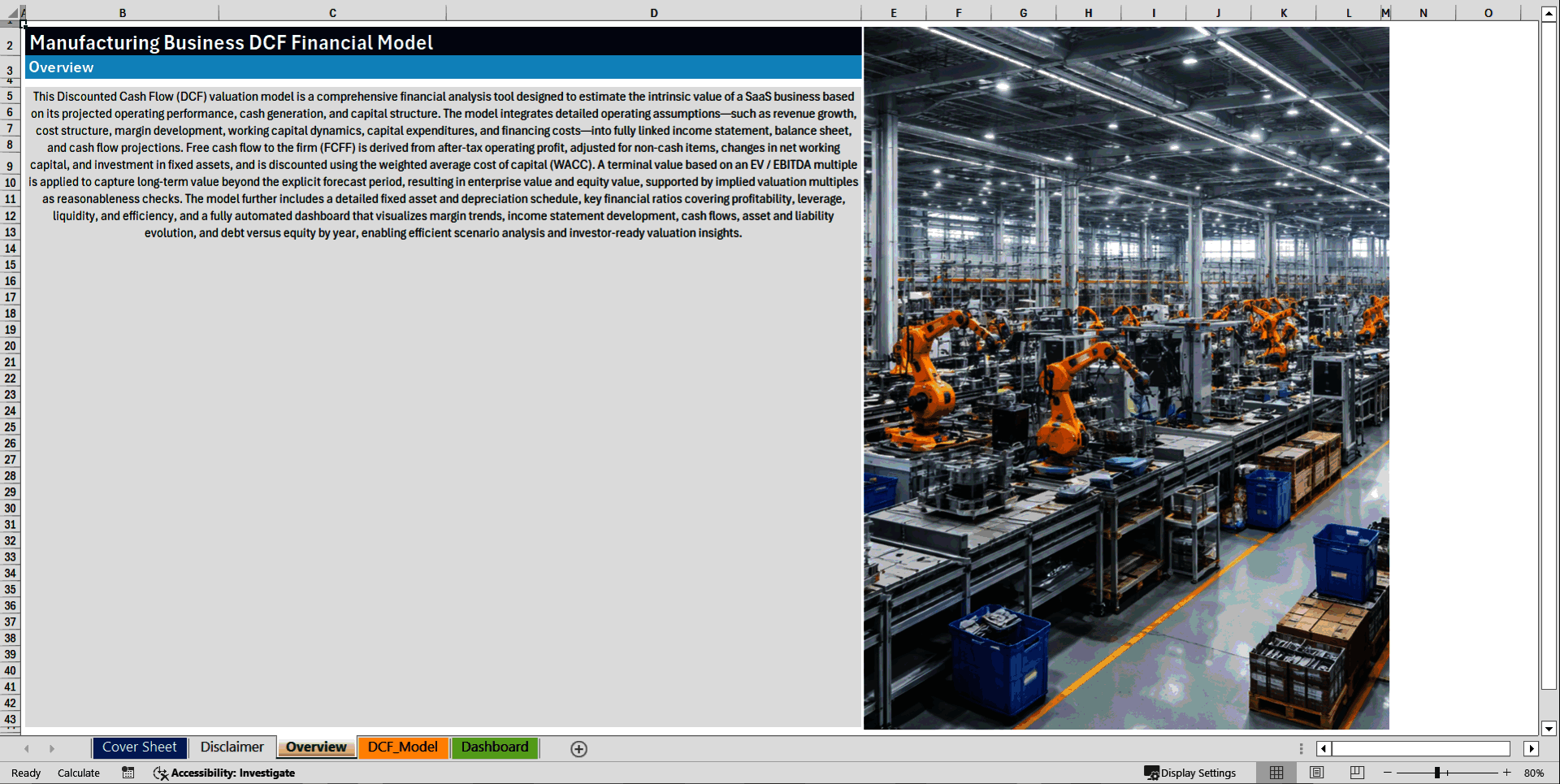The width and height of the screenshot is (1560, 784).
Task: Click the next sheet navigation arrow
Action: [x=52, y=748]
